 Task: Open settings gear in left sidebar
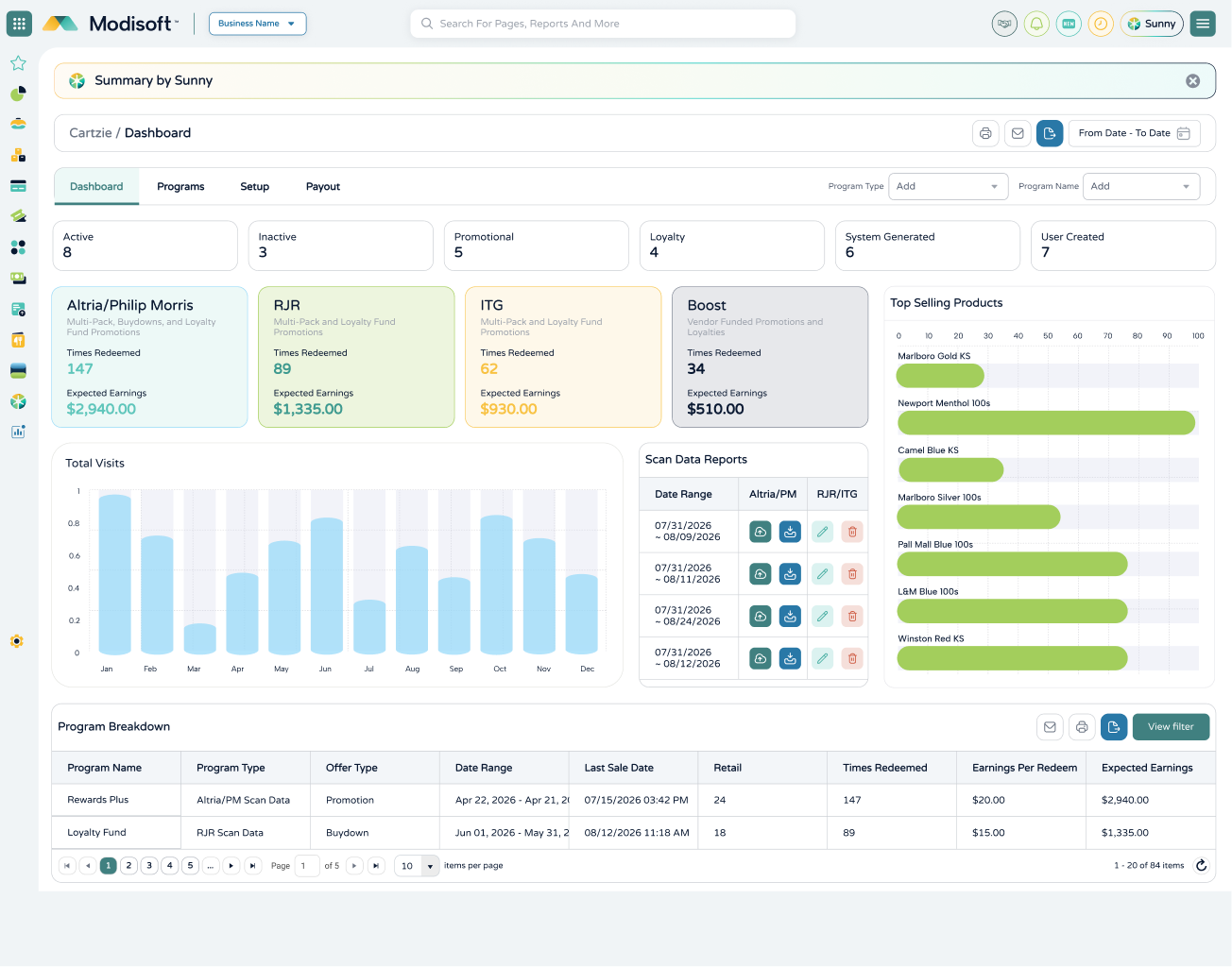[17, 641]
